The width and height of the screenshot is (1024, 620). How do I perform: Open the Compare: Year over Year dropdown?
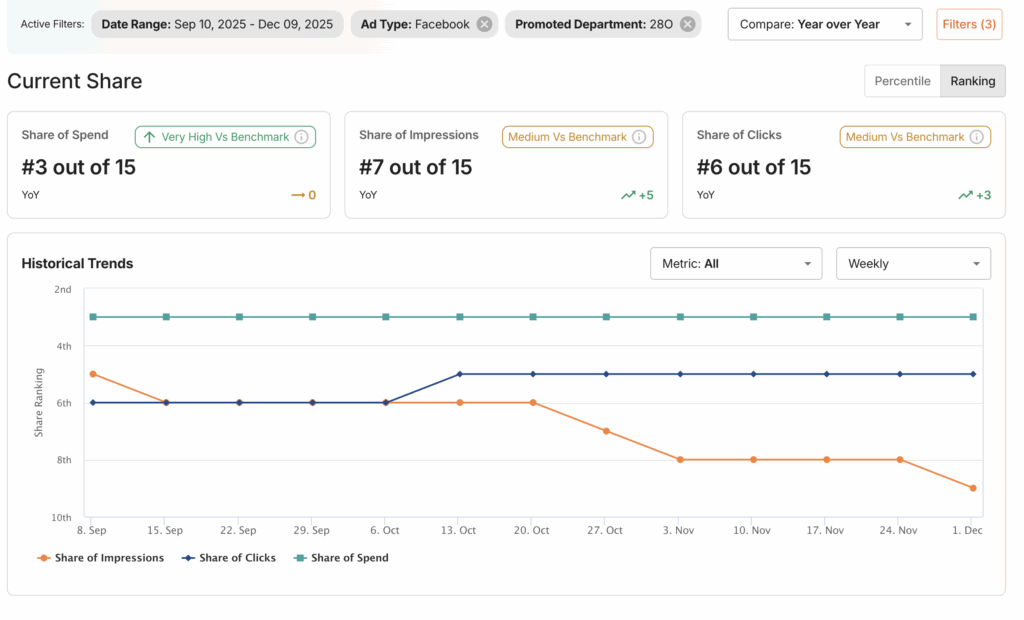pyautogui.click(x=824, y=23)
